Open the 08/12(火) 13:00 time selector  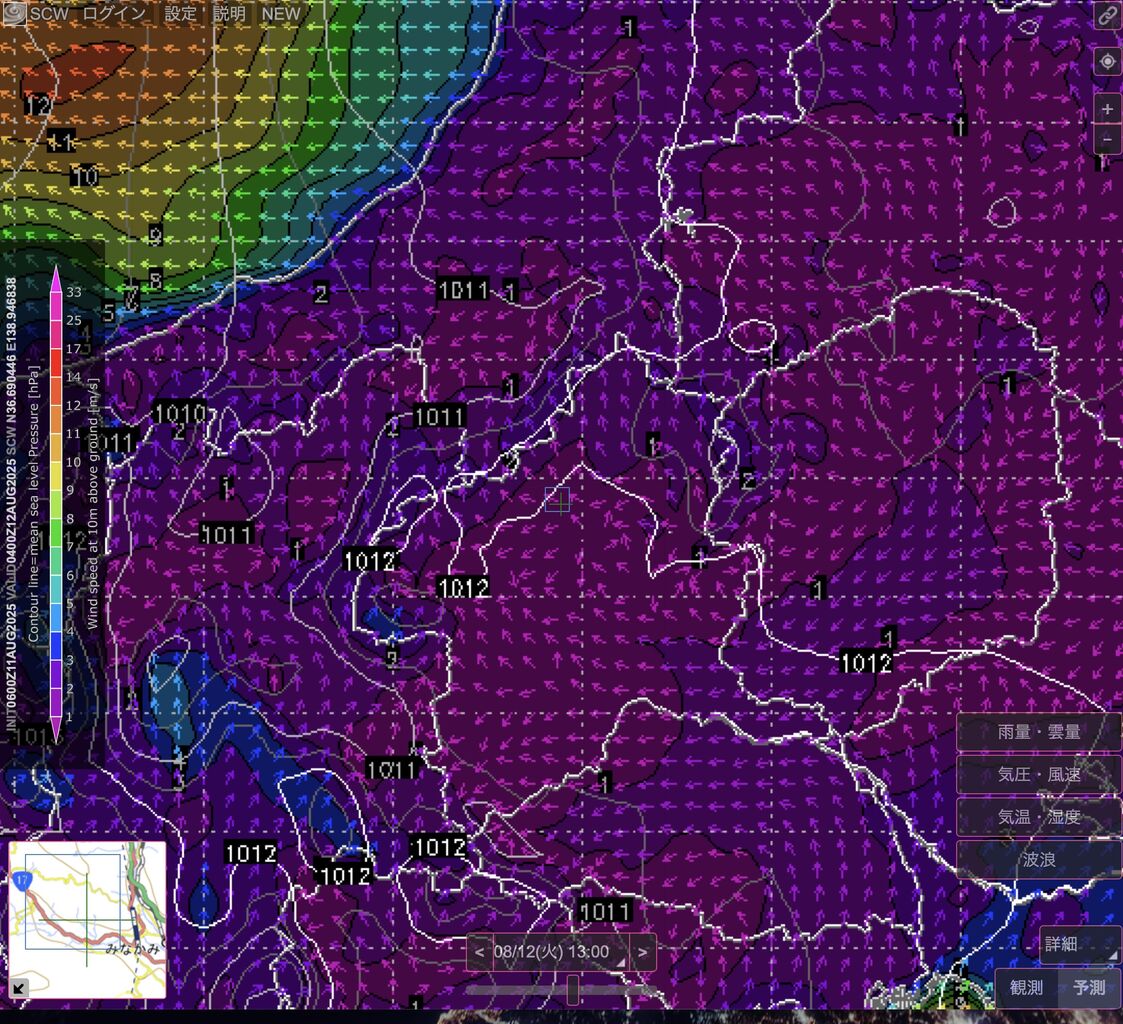(561, 952)
